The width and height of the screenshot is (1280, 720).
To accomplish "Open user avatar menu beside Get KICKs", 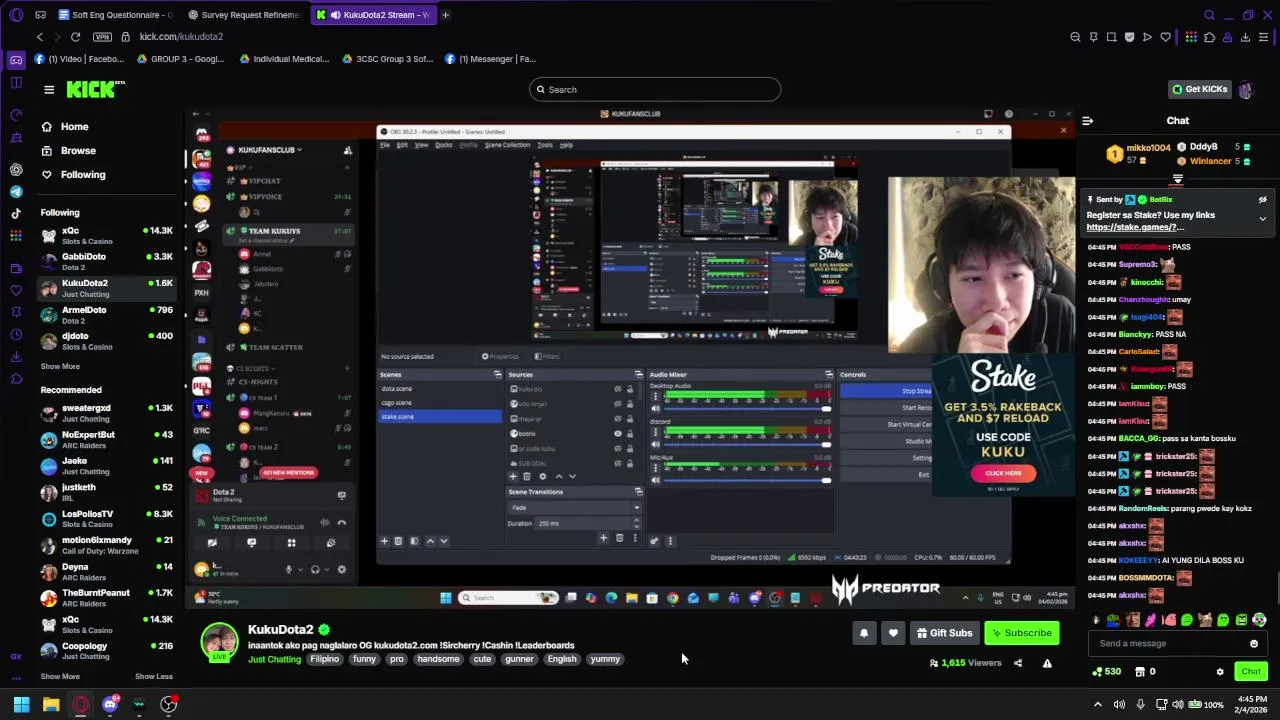I will (1246, 89).
